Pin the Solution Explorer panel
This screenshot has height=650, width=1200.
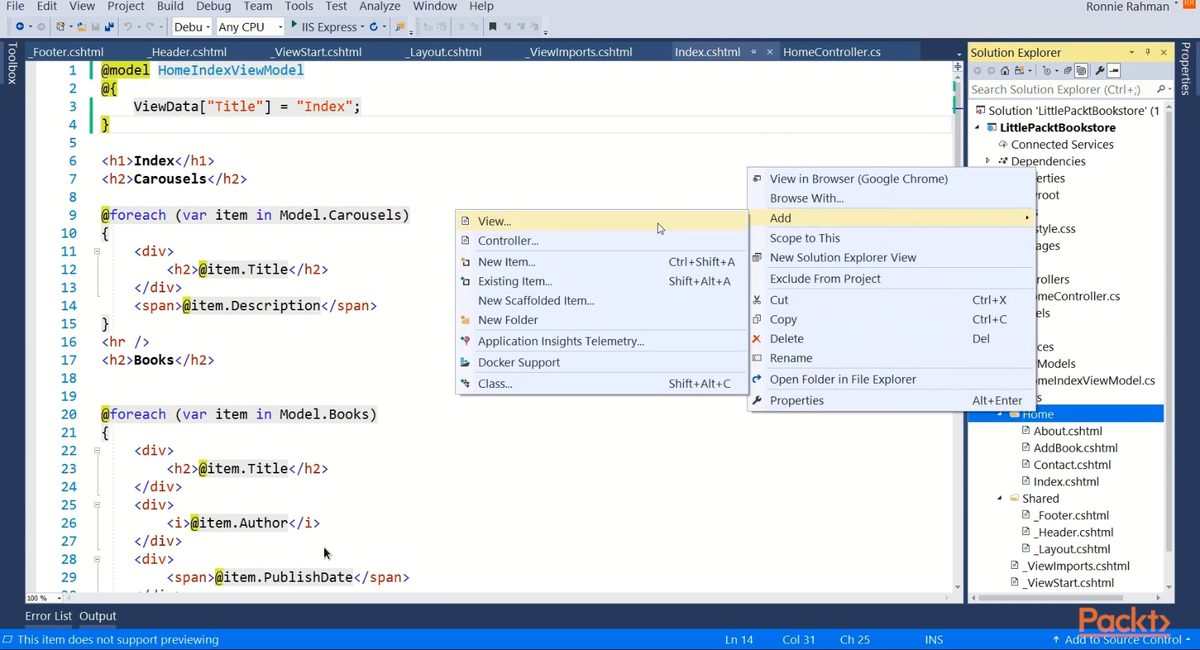click(1147, 52)
